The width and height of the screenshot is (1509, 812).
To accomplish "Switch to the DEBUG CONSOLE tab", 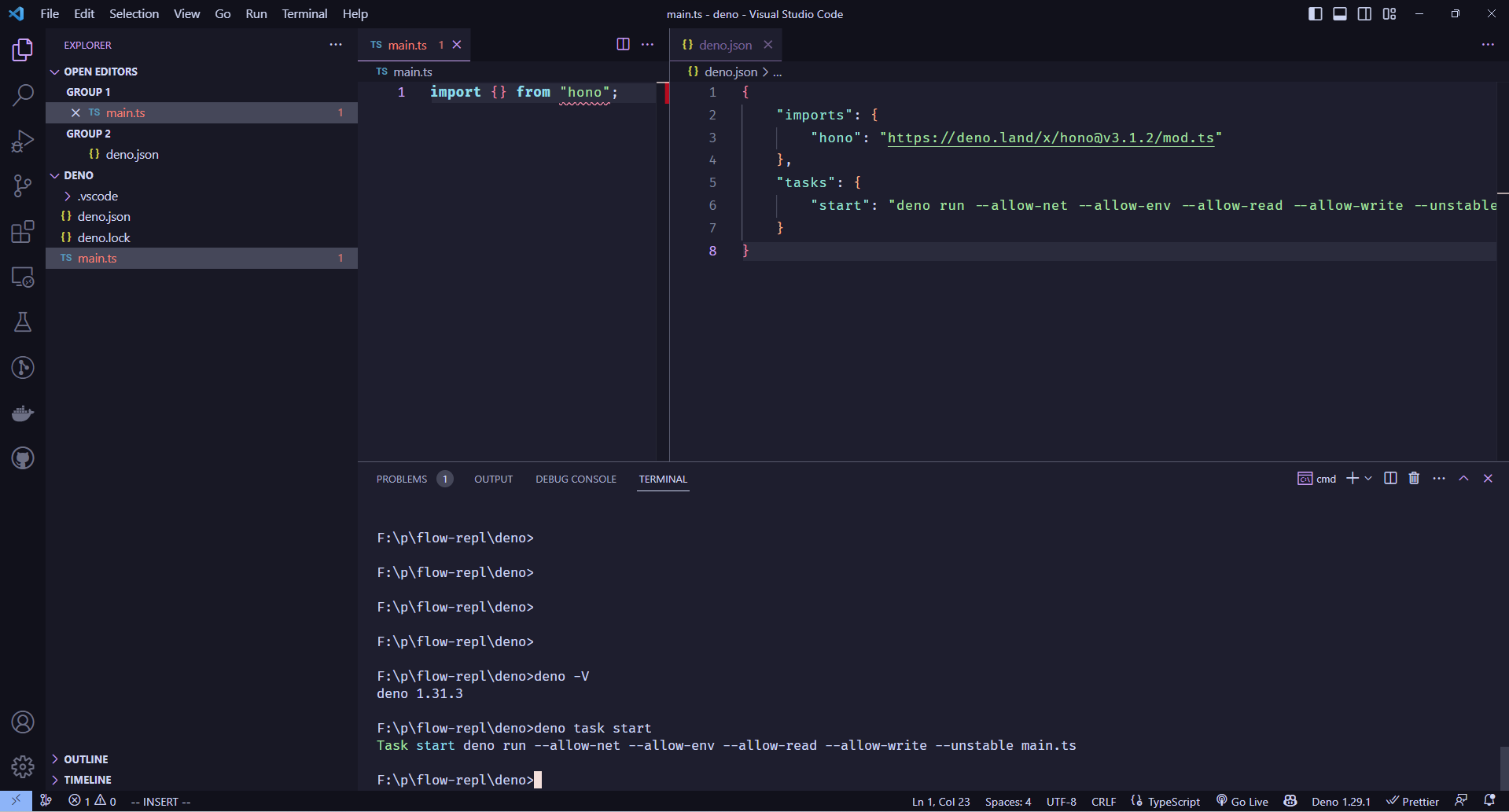I will [x=576, y=479].
